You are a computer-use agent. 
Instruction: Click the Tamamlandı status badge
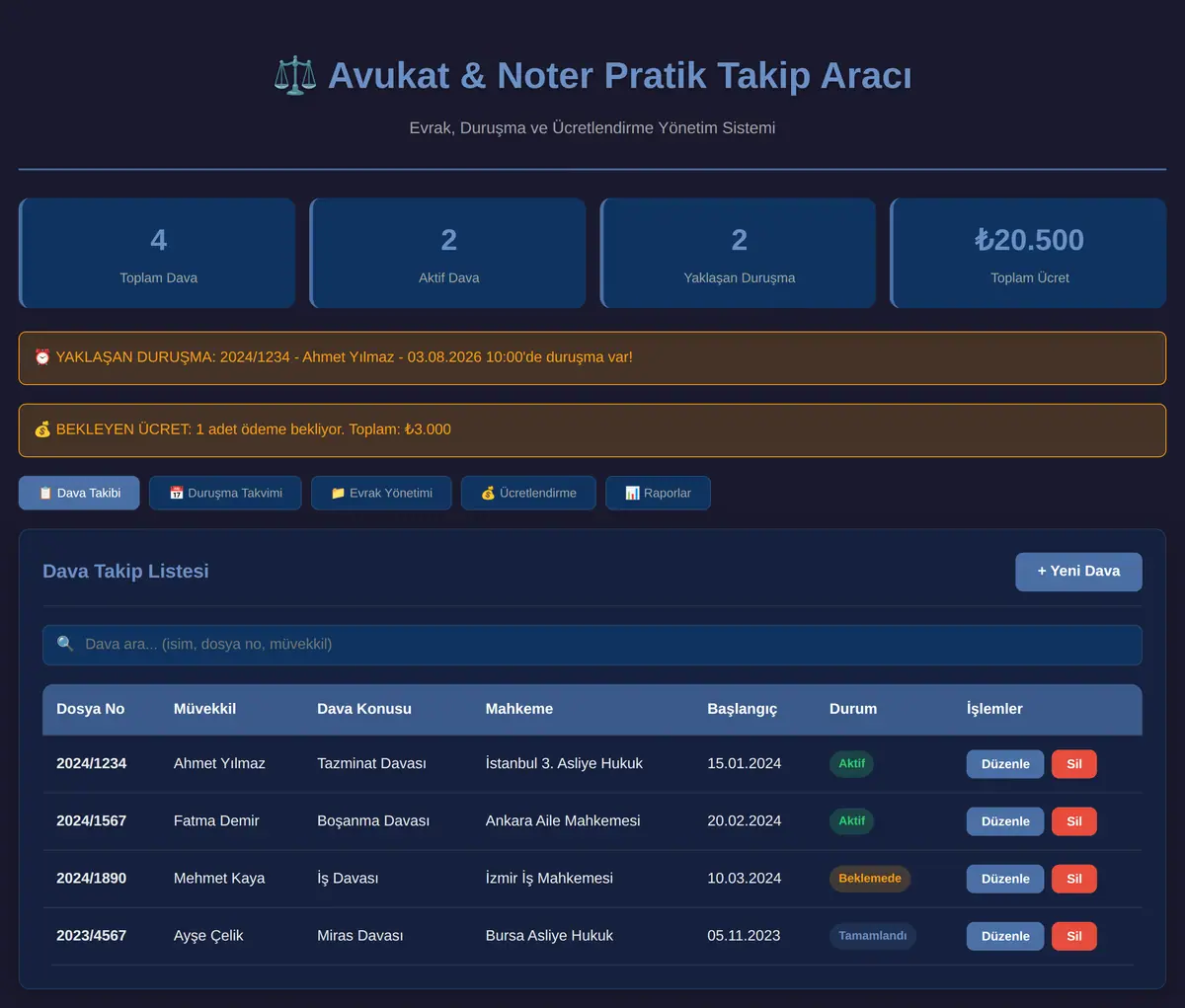pyautogui.click(x=873, y=936)
